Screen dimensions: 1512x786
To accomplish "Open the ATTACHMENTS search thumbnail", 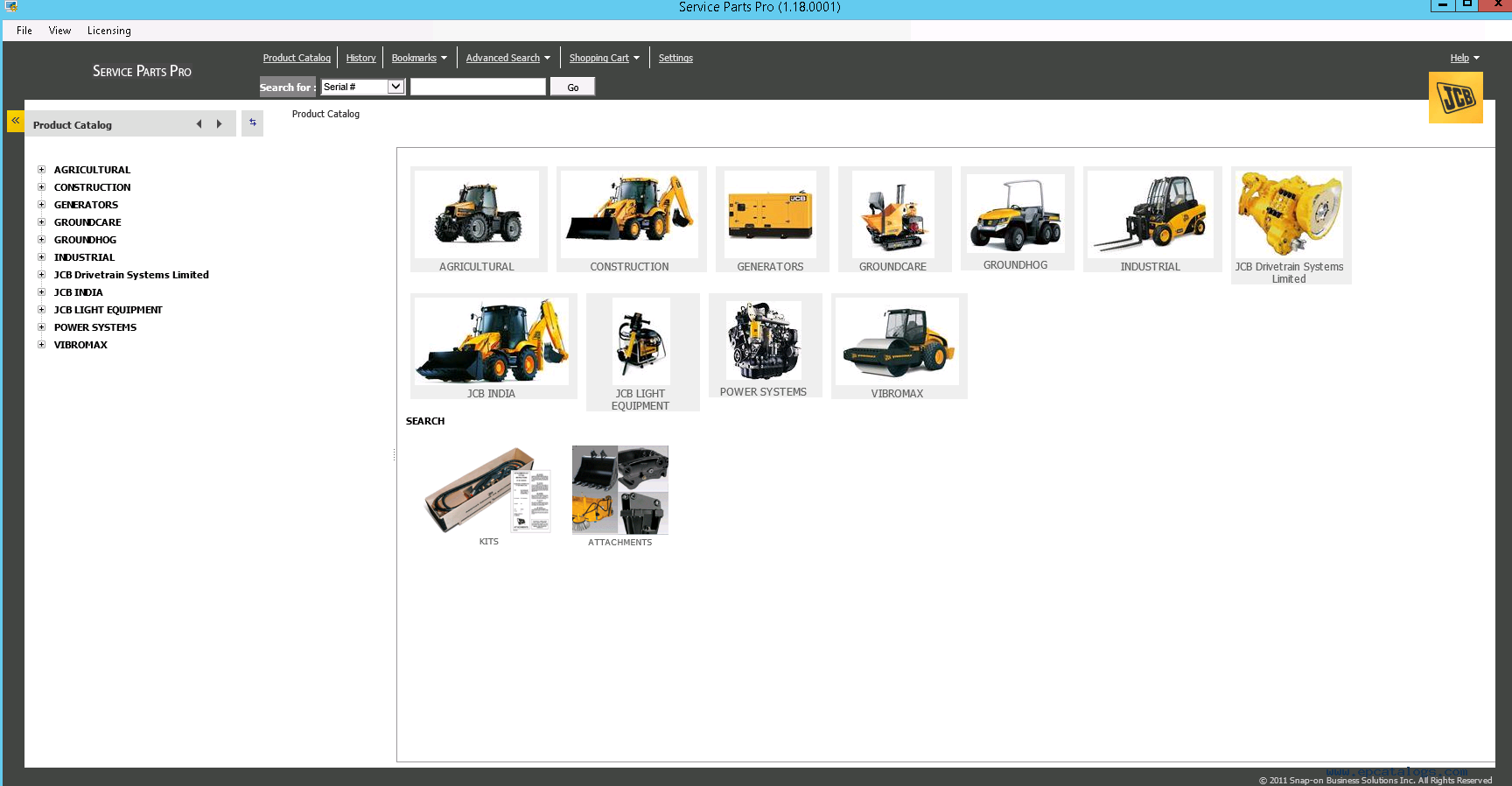I will (x=620, y=490).
